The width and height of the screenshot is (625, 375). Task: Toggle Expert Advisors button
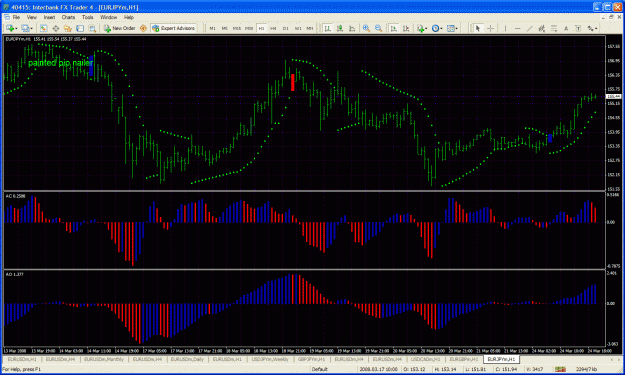tap(173, 28)
